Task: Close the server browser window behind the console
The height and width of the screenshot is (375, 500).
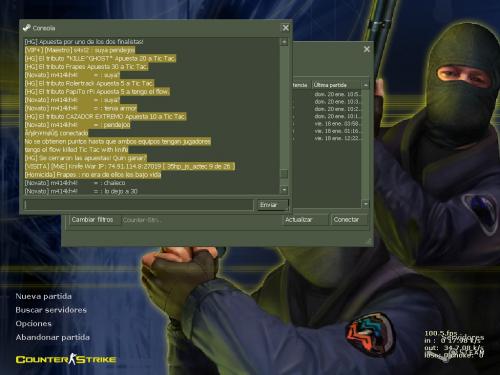Action: [x=367, y=49]
